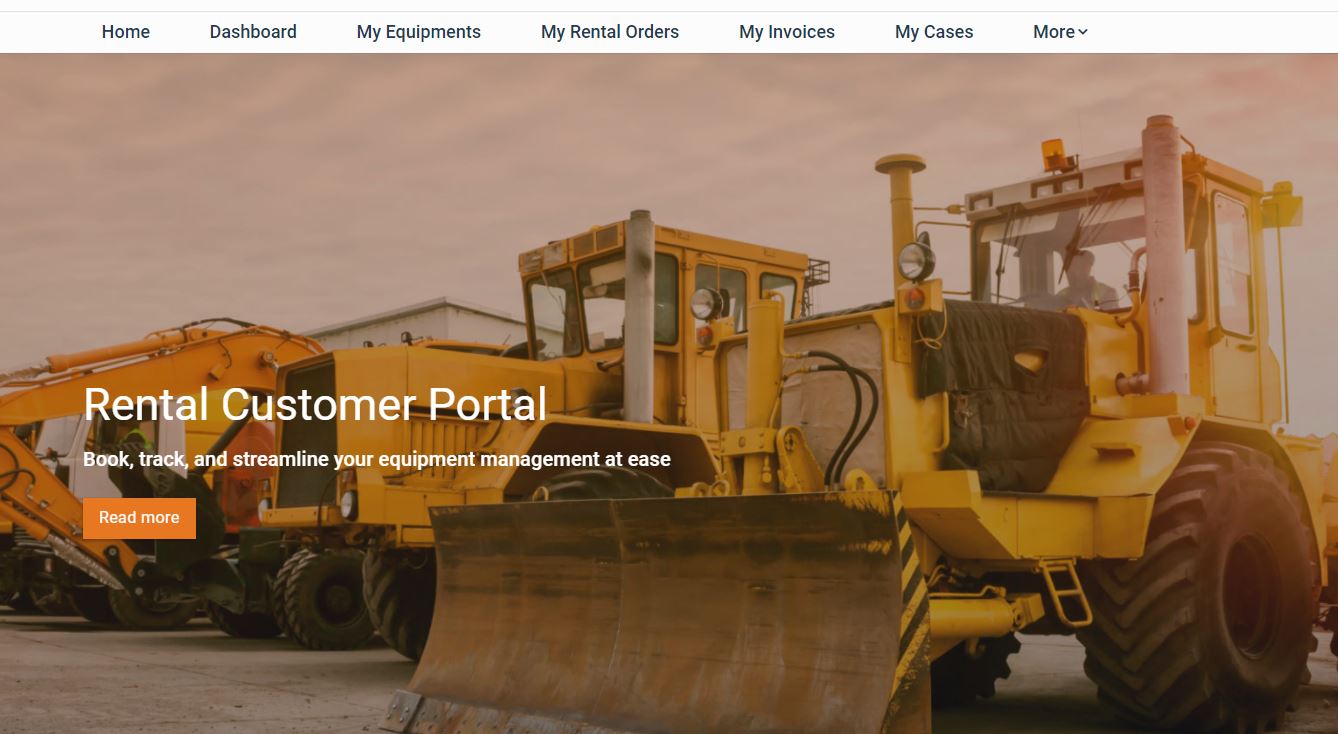Click the grey exhaust pipe of center bulldozer
Image resolution: width=1338 pixels, height=734 pixels.
point(640,315)
